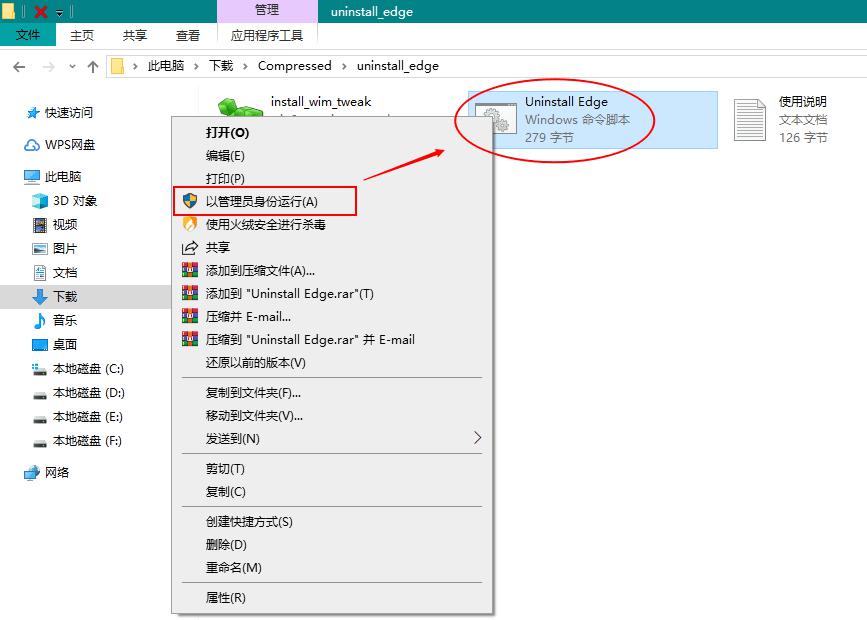Click the WPS网盘 cloud icon
The image size is (867, 620).
32,145
